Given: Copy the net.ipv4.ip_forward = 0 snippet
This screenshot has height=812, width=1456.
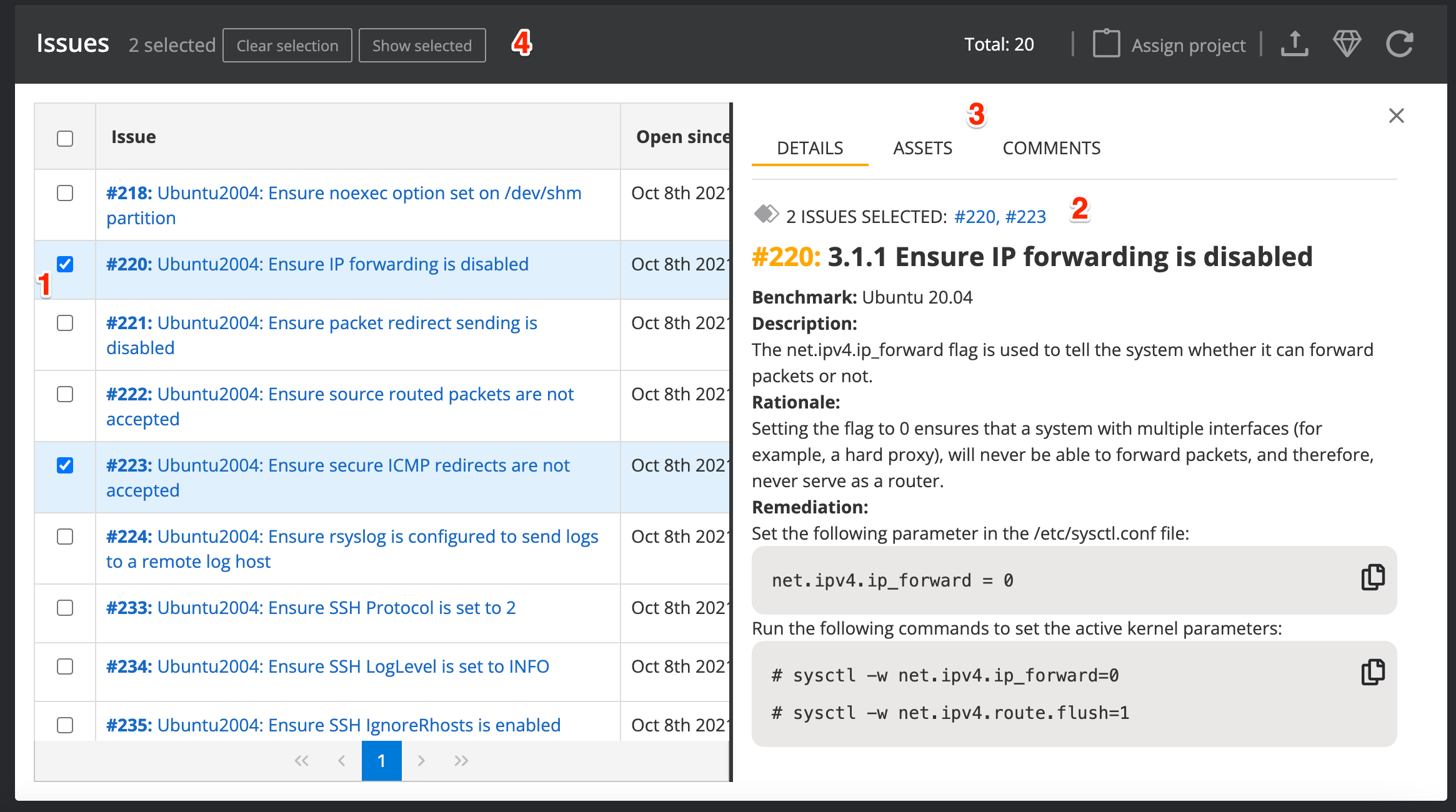Looking at the screenshot, I should (x=1372, y=577).
